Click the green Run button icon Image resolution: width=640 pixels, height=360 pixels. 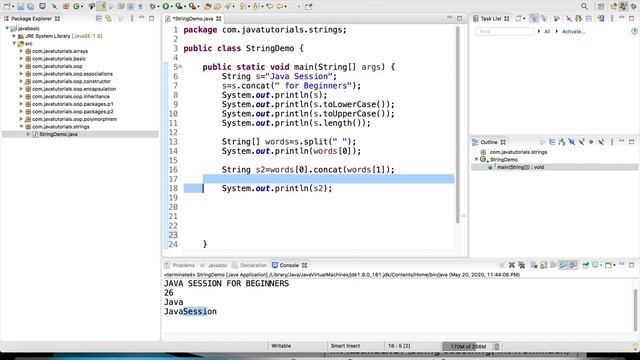pos(166,6)
